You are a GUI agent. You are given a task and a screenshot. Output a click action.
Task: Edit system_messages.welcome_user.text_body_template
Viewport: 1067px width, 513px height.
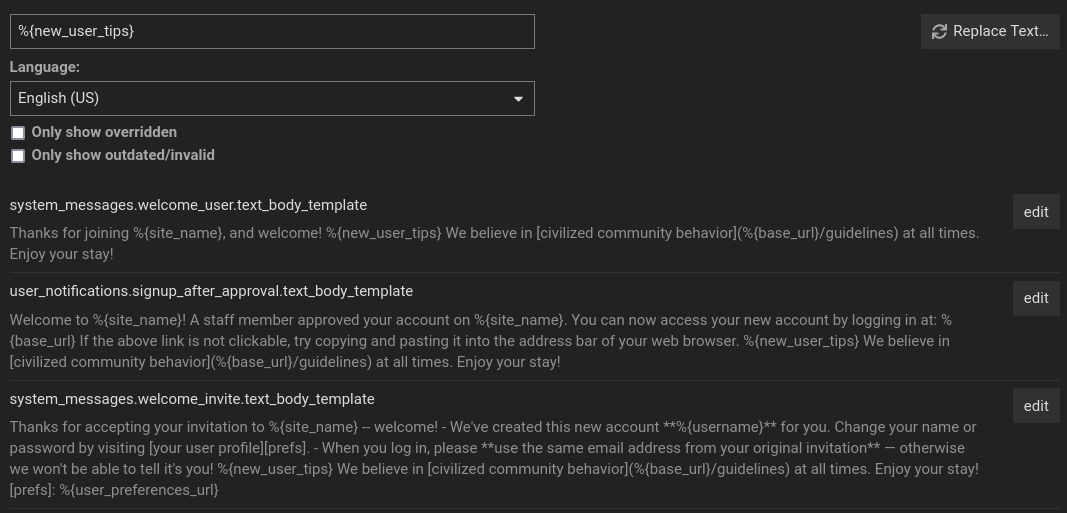[1036, 212]
